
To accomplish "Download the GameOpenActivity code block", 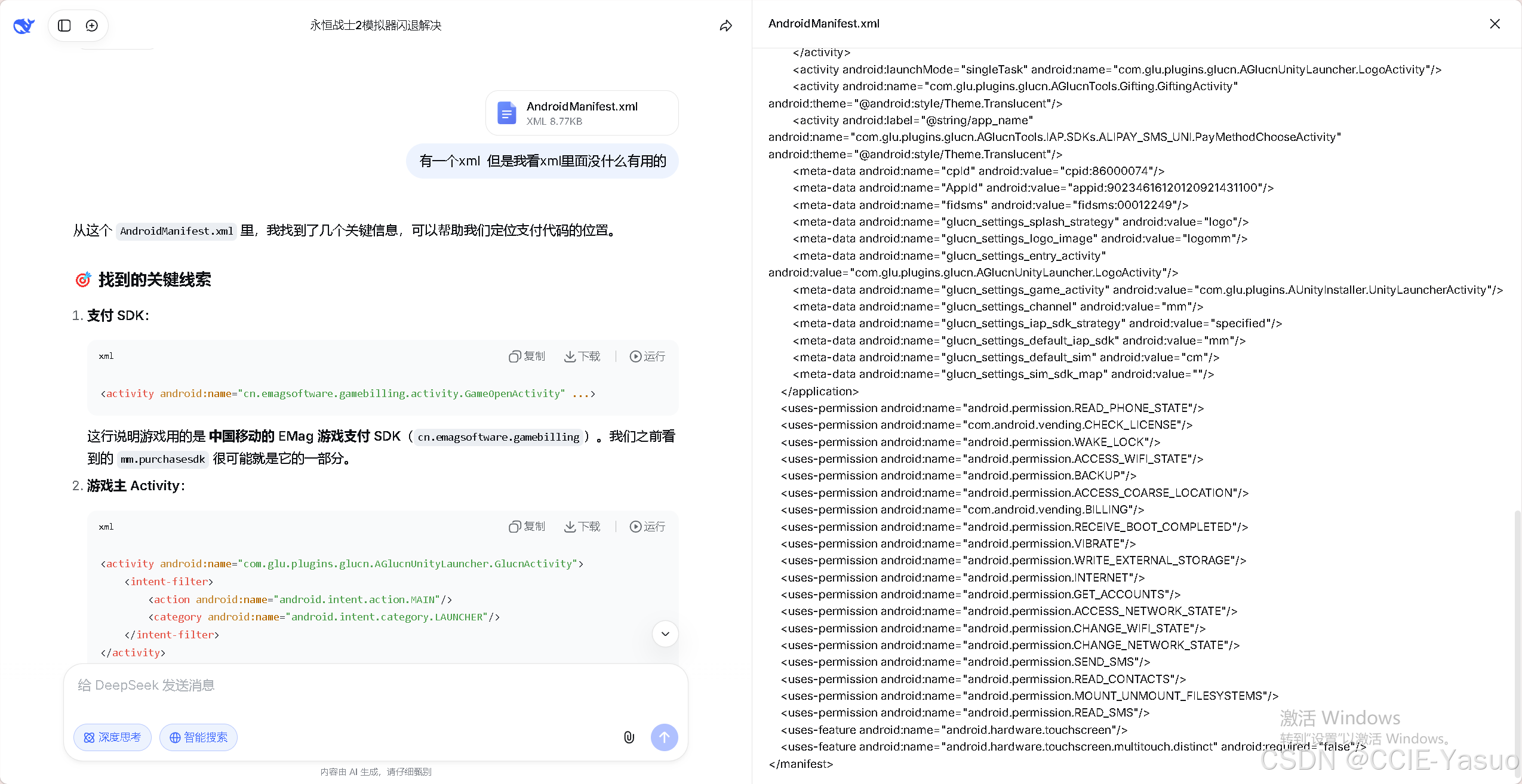I will coord(582,356).
